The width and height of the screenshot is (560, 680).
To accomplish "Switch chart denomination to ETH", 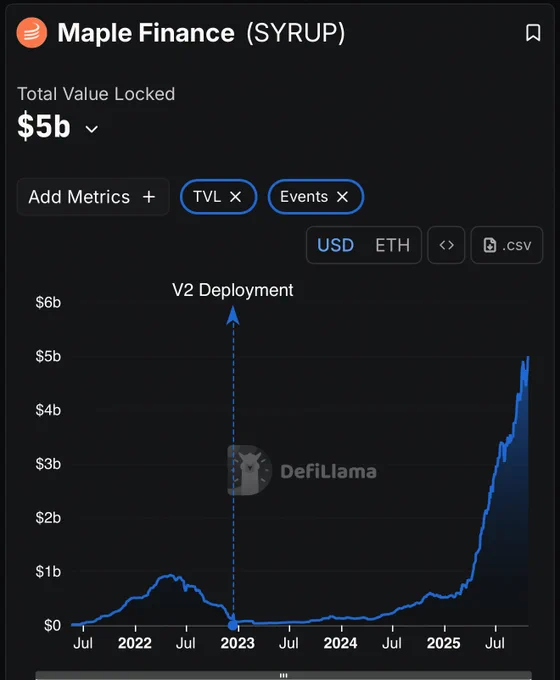I will pyautogui.click(x=393, y=245).
